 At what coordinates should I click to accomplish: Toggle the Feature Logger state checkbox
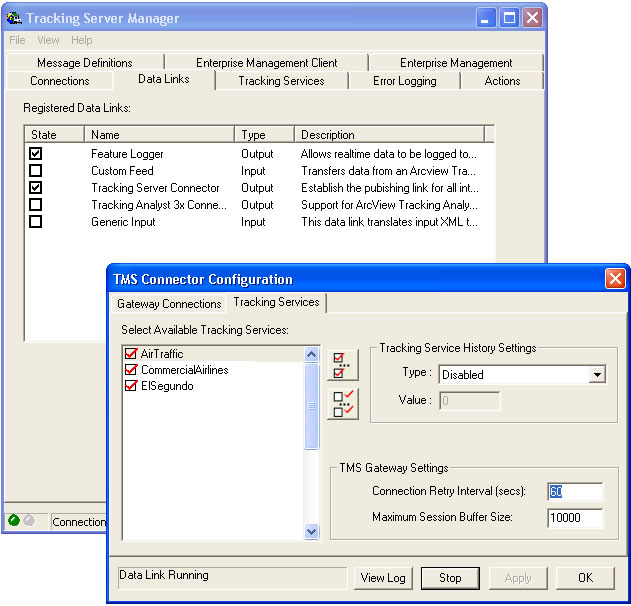pos(35,153)
